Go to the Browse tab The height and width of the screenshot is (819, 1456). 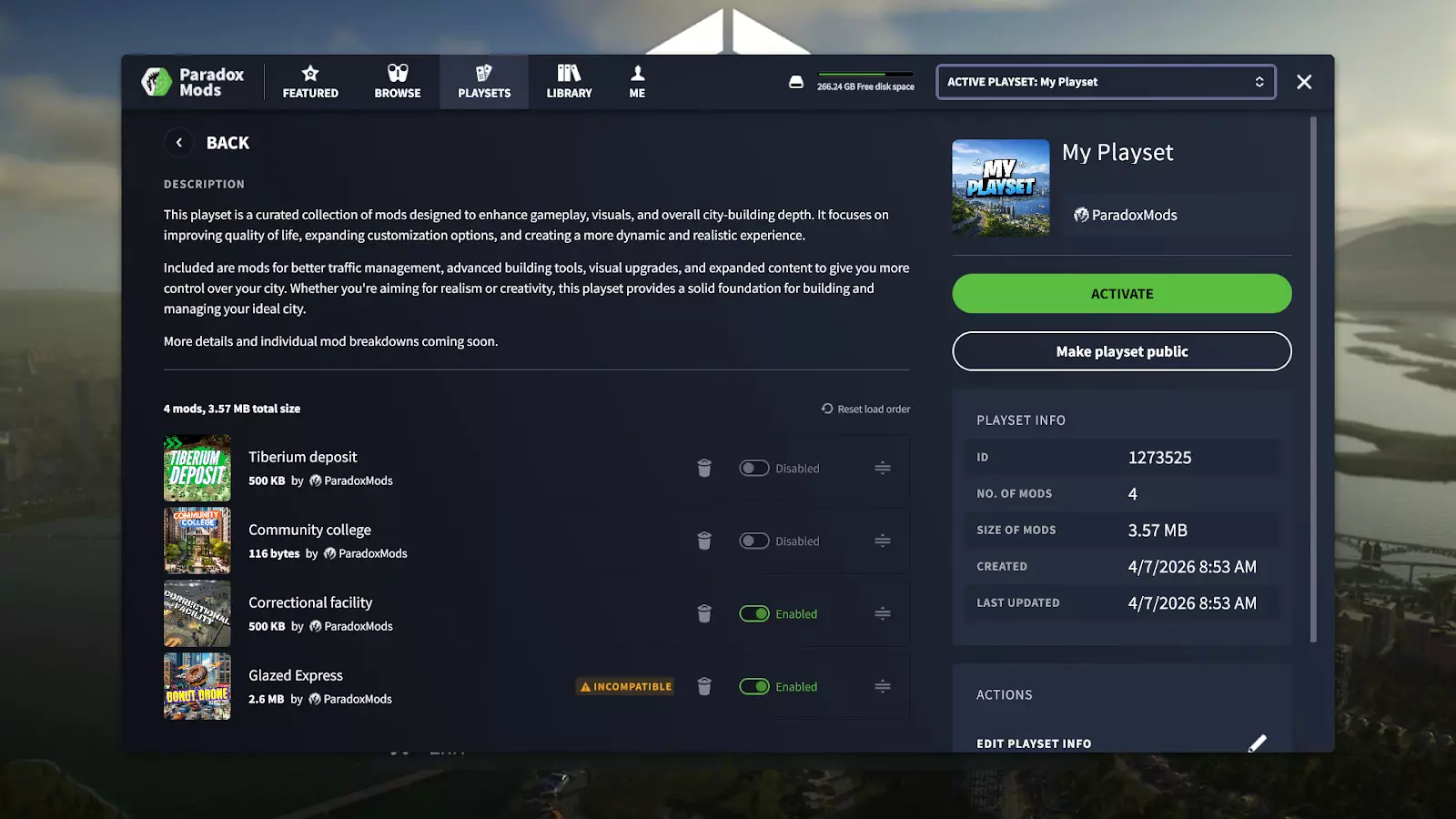(398, 82)
